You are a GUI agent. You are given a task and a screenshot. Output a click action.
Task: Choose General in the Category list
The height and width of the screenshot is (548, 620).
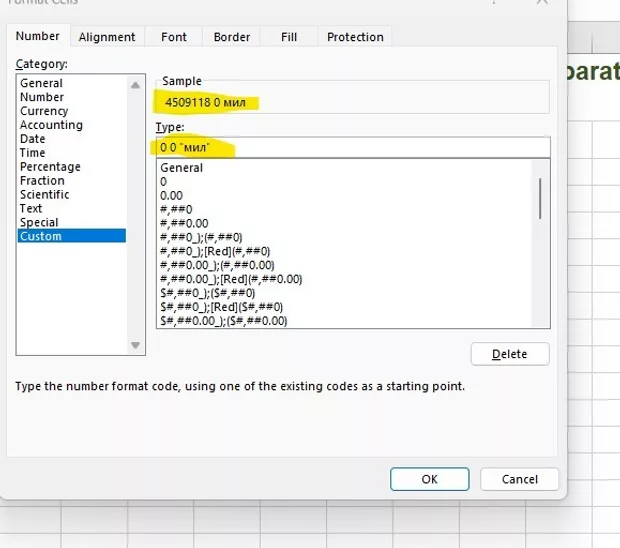(42, 83)
